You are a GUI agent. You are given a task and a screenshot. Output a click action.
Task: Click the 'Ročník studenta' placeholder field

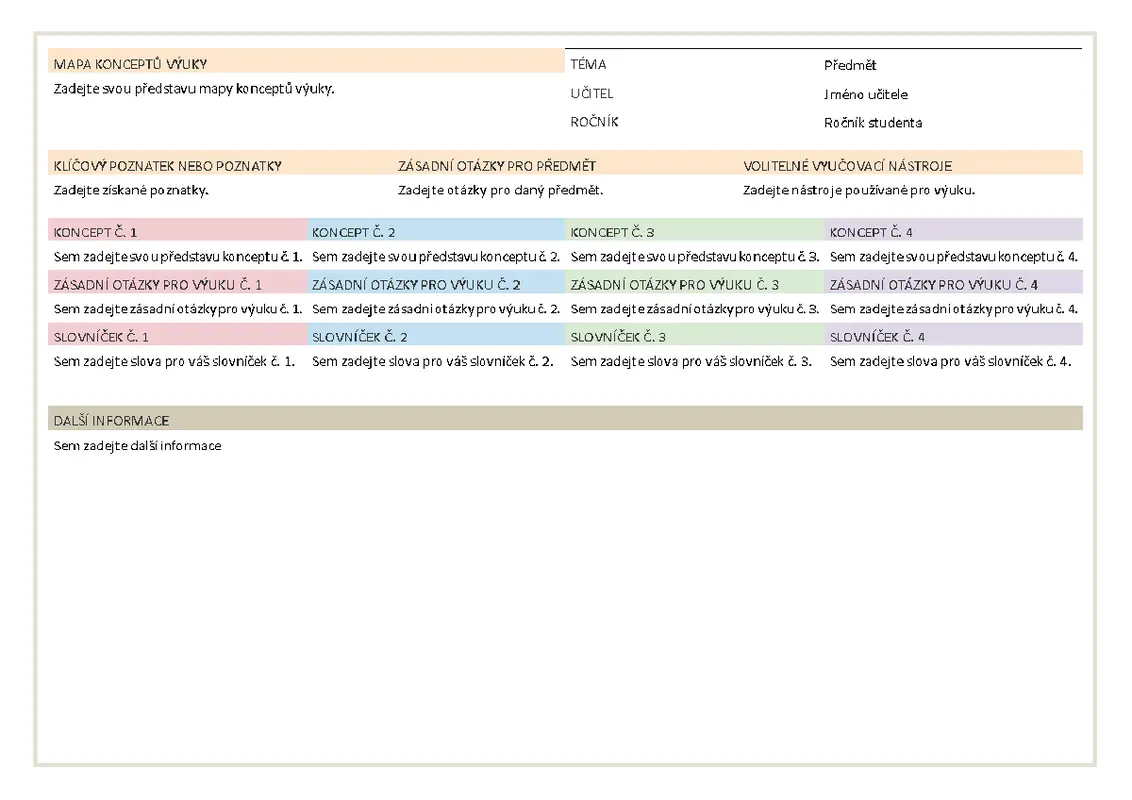point(873,123)
